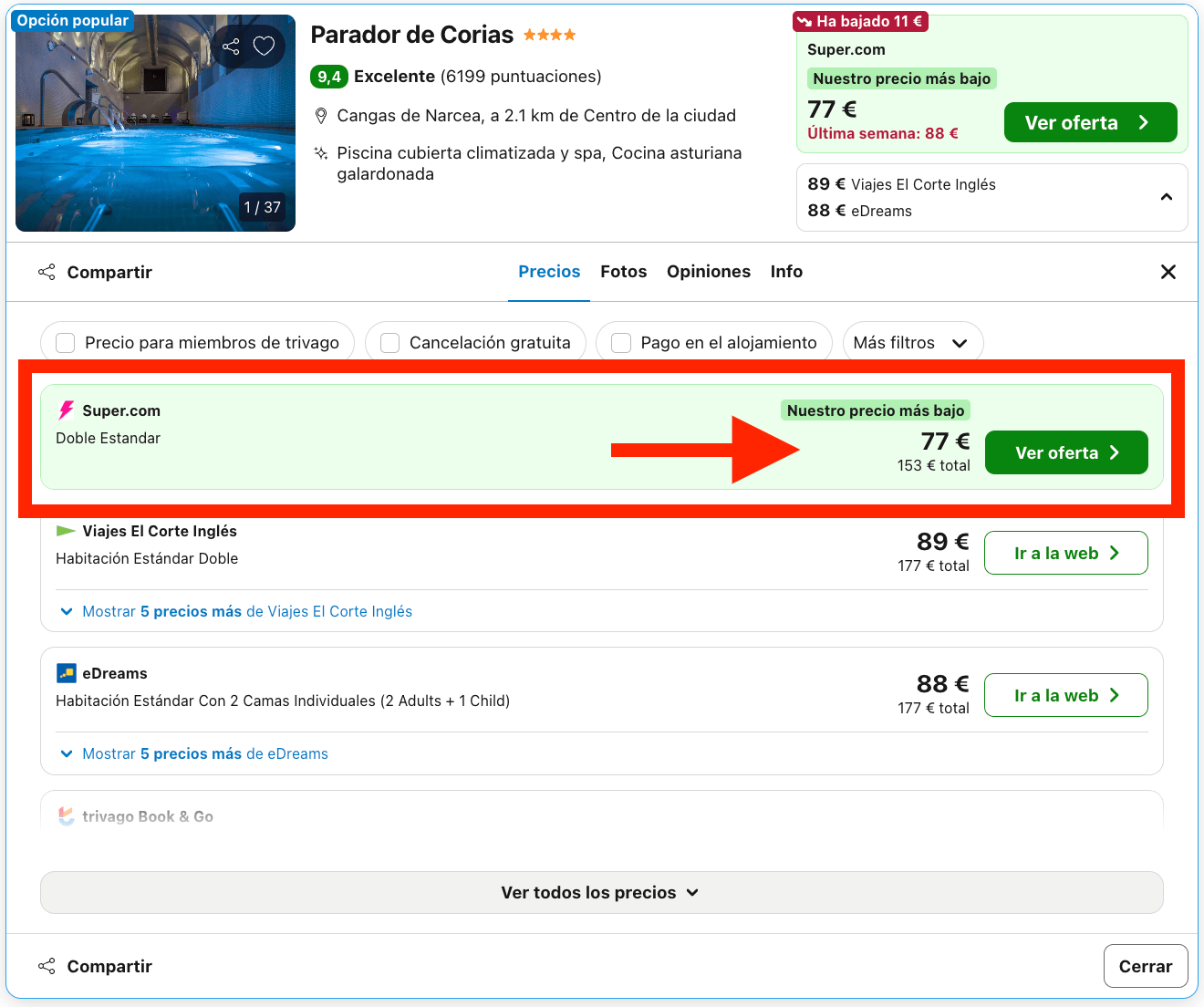Click the Doble Estandar room name

coord(108,438)
